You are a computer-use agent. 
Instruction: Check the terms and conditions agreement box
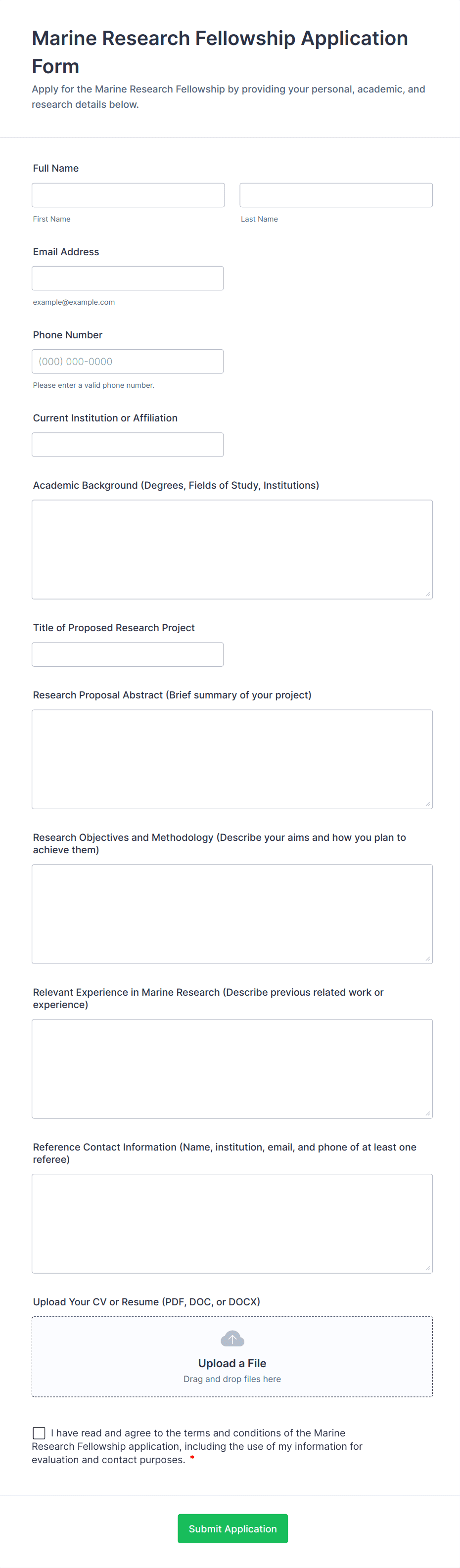[x=39, y=1433]
